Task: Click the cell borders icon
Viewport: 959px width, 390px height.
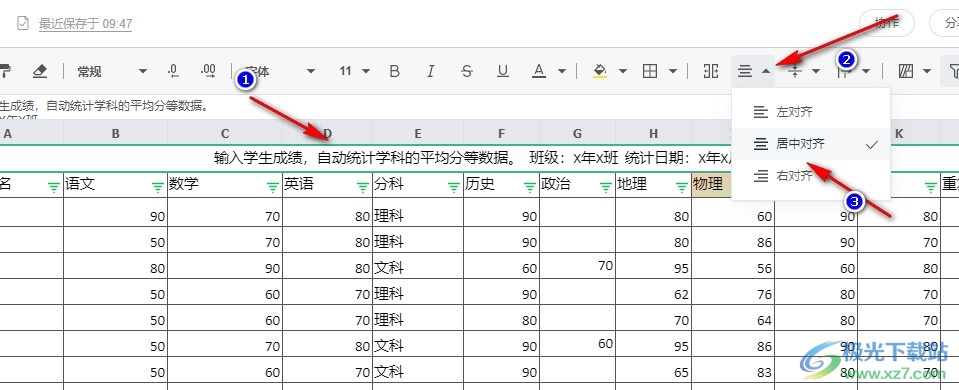Action: coord(650,72)
